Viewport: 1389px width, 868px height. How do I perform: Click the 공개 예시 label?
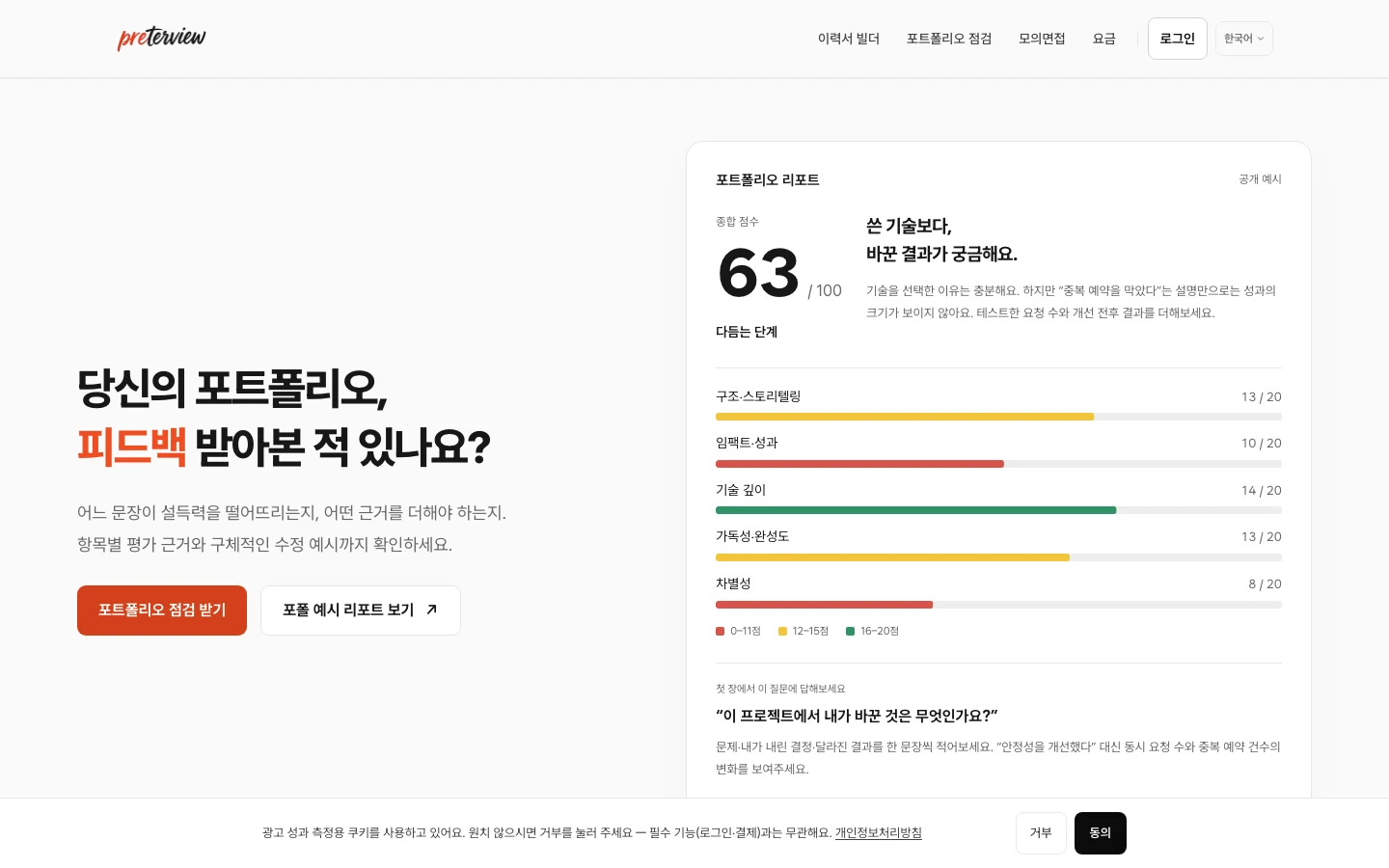pyautogui.click(x=1261, y=179)
